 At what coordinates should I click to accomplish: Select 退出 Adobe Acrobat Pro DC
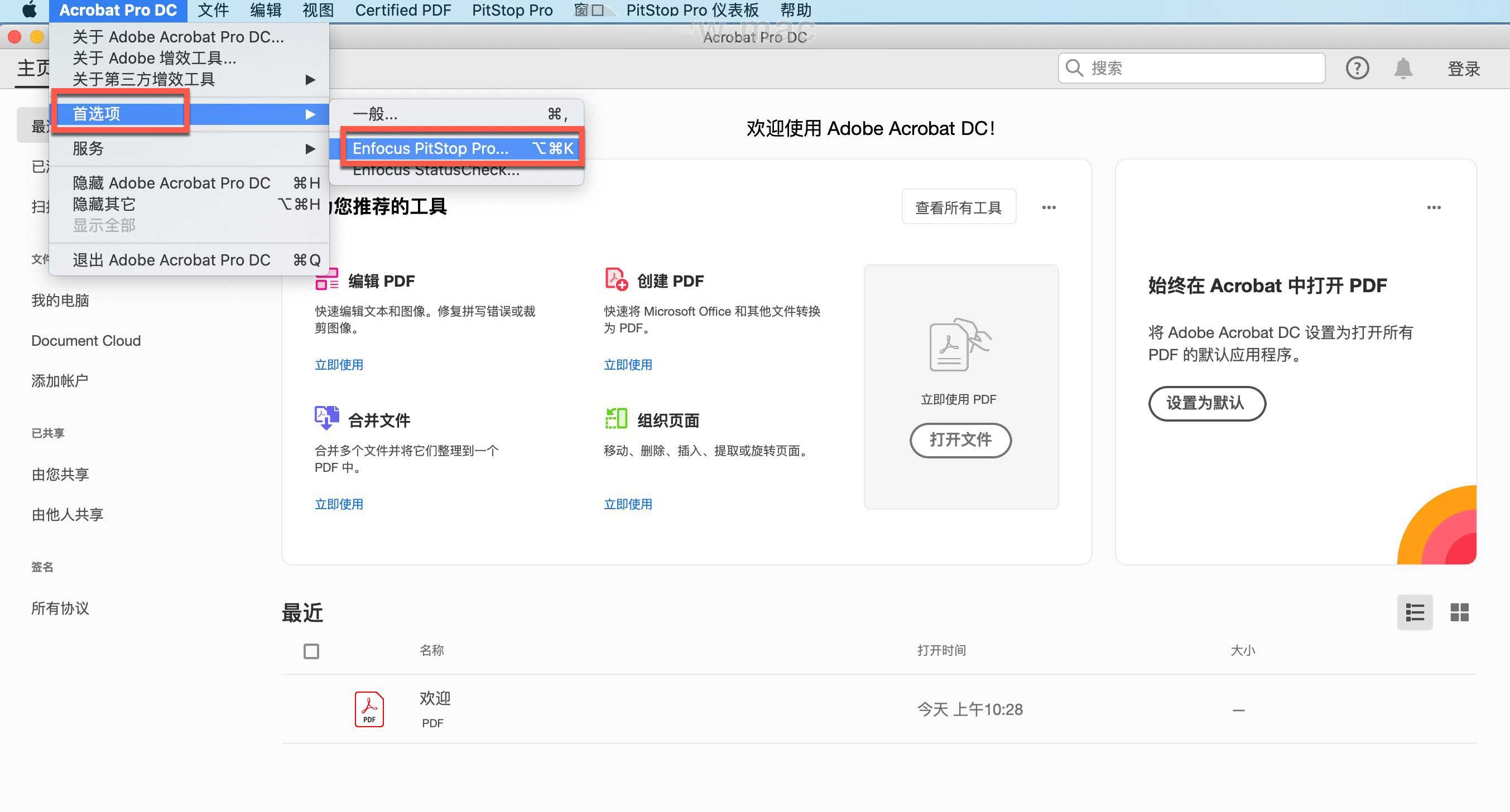point(189,259)
